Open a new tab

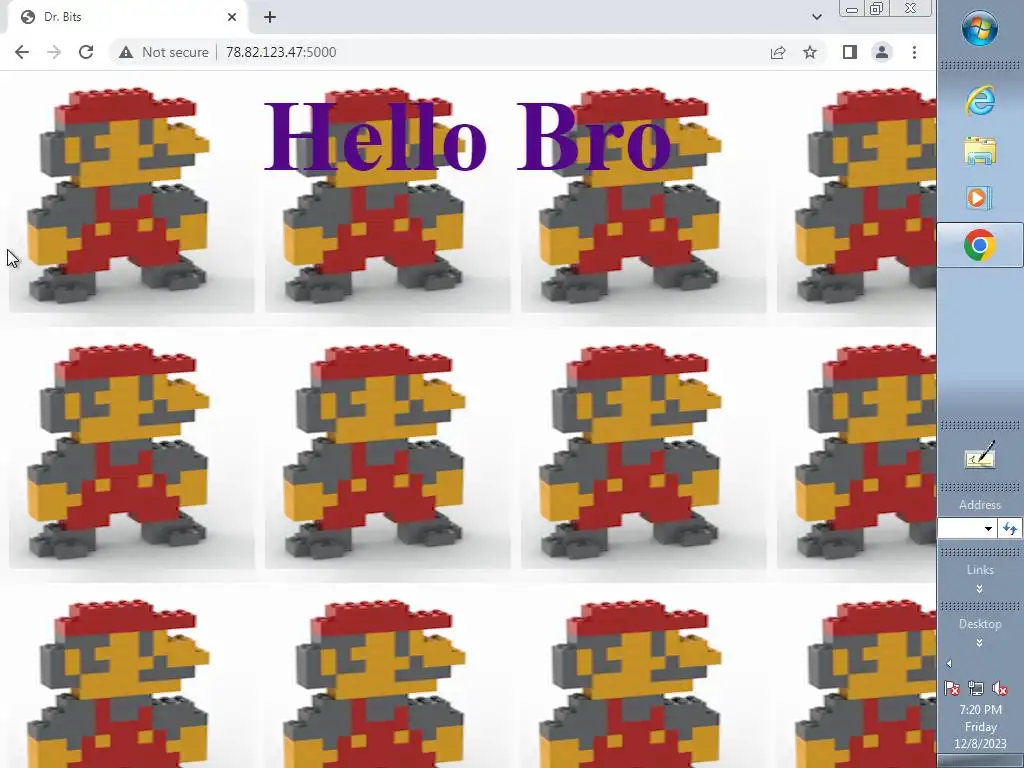(x=270, y=17)
